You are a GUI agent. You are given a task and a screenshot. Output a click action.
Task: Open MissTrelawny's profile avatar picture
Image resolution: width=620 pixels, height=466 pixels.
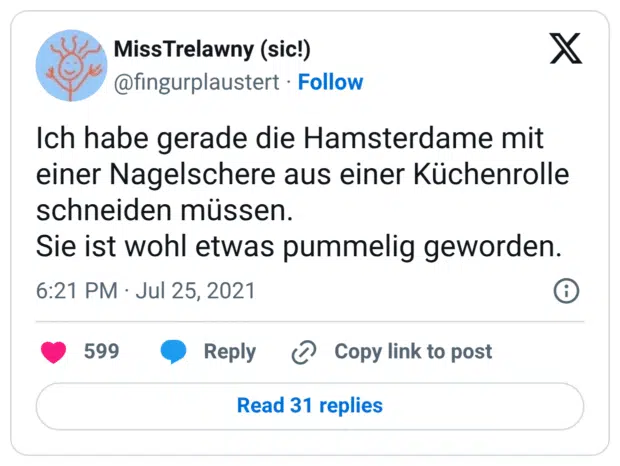(x=70, y=64)
